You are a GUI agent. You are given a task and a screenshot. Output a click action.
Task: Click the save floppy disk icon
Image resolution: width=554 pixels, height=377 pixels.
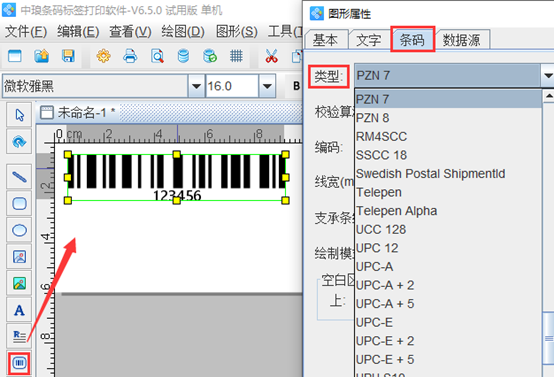pos(68,56)
